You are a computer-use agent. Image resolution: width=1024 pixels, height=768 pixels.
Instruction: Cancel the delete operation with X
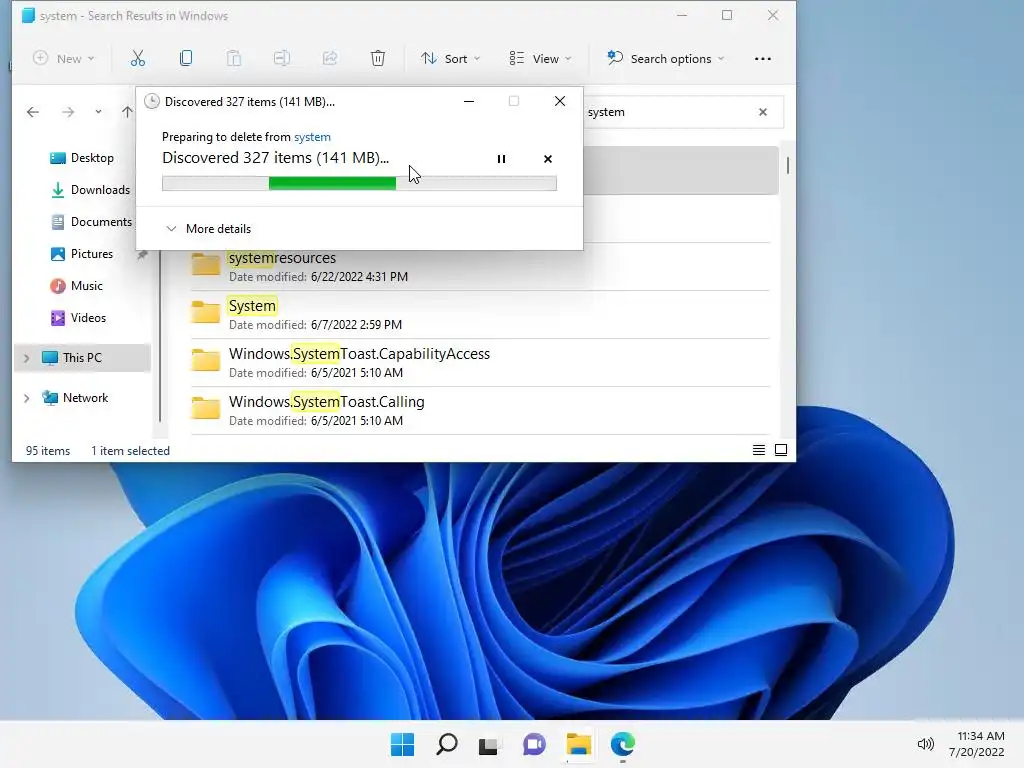pyautogui.click(x=548, y=159)
